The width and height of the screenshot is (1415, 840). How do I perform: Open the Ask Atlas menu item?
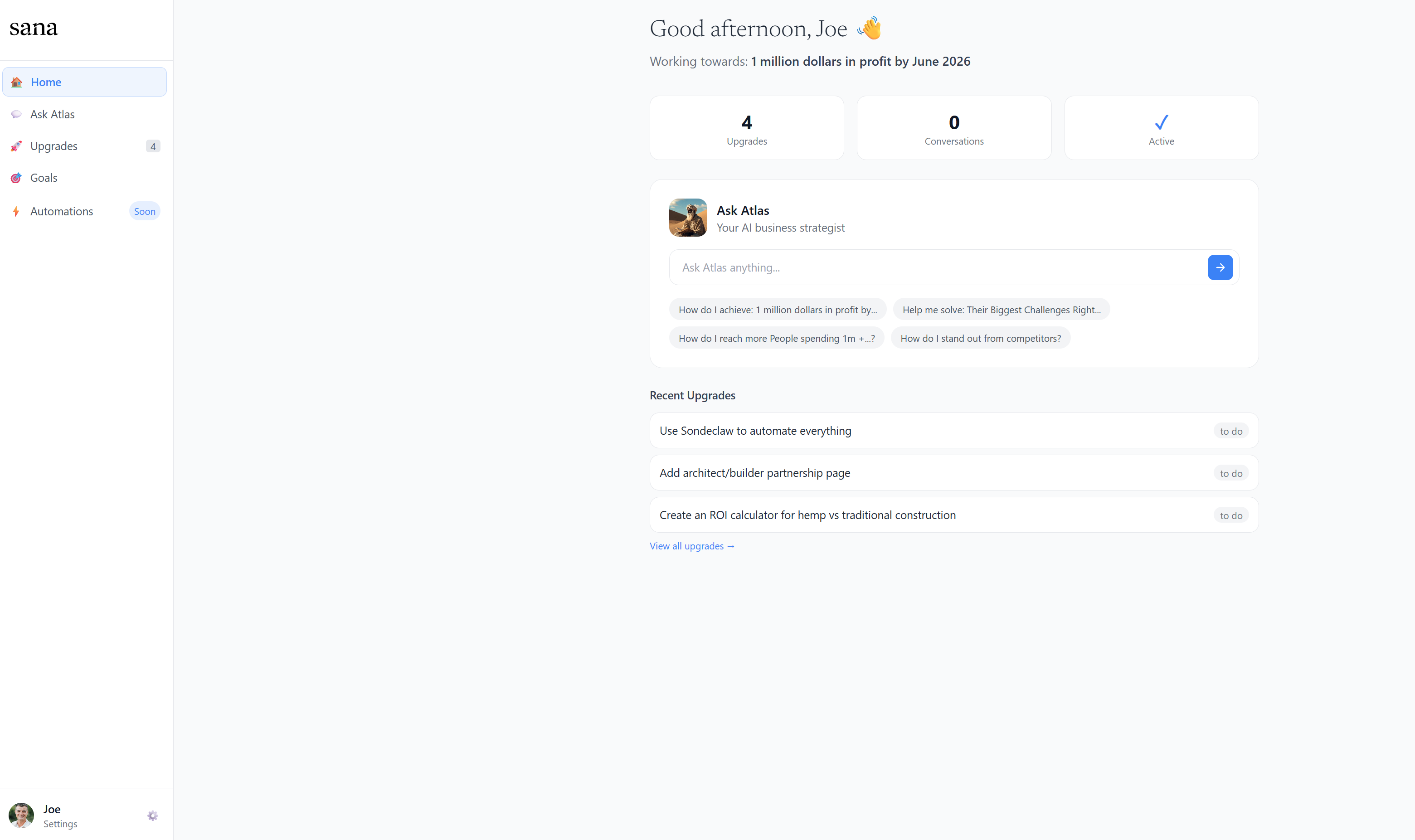coord(53,114)
